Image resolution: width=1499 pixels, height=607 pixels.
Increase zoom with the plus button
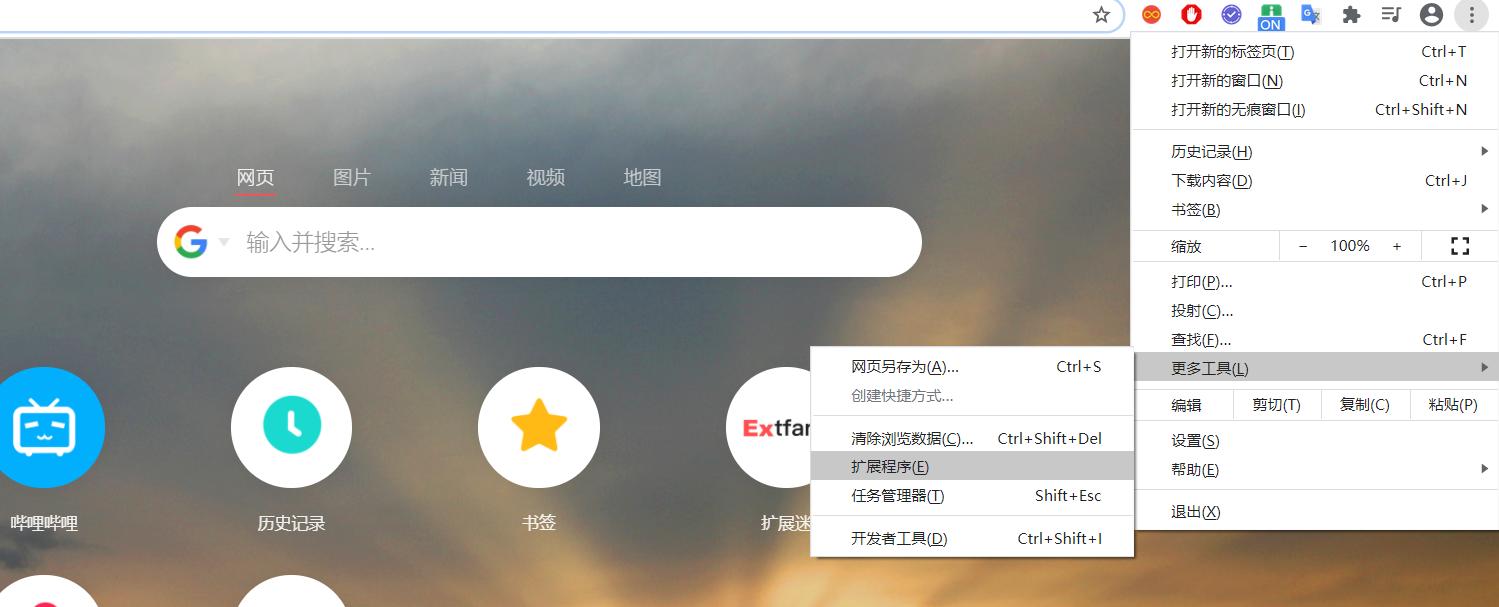click(x=1397, y=246)
